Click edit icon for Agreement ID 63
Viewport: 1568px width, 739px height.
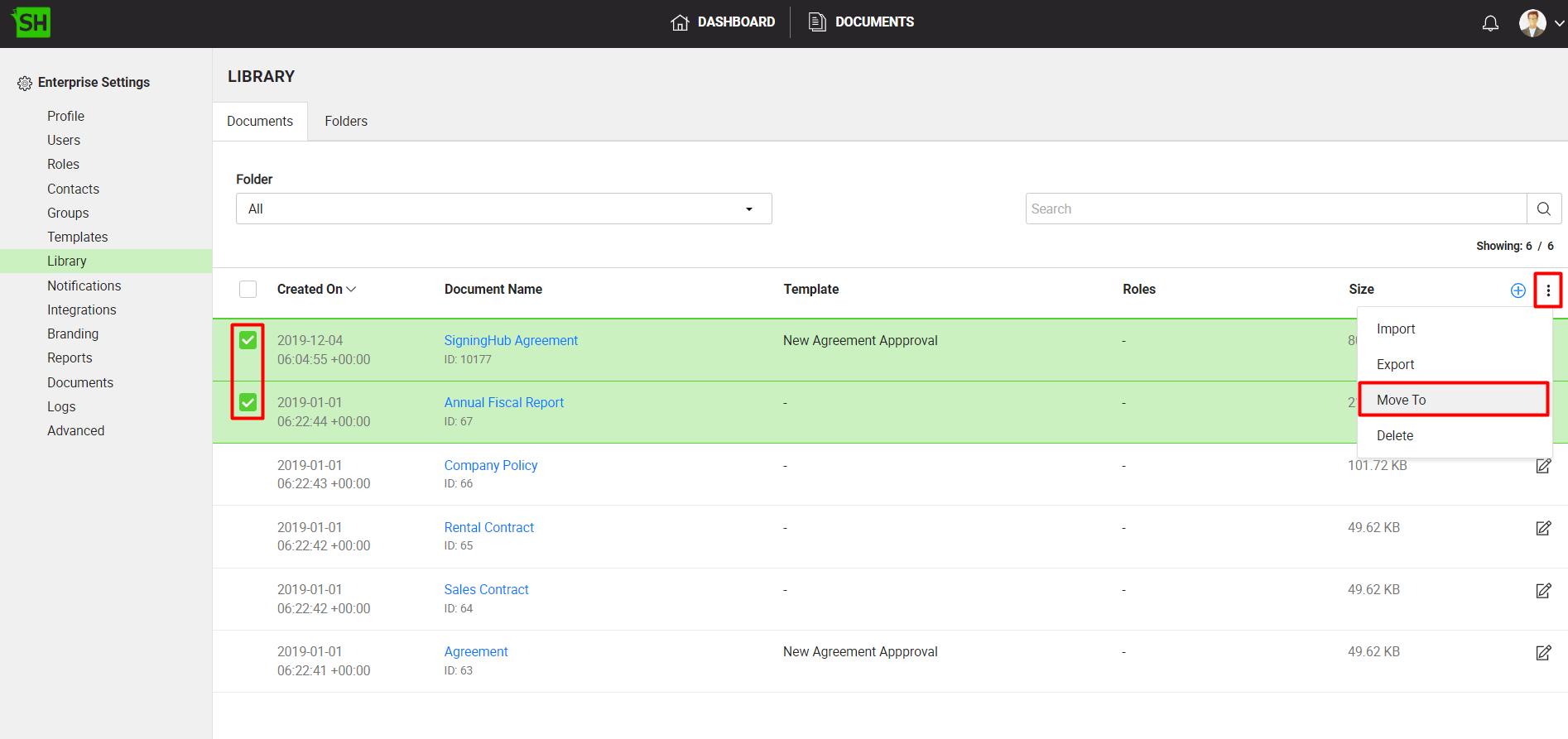tap(1543, 653)
